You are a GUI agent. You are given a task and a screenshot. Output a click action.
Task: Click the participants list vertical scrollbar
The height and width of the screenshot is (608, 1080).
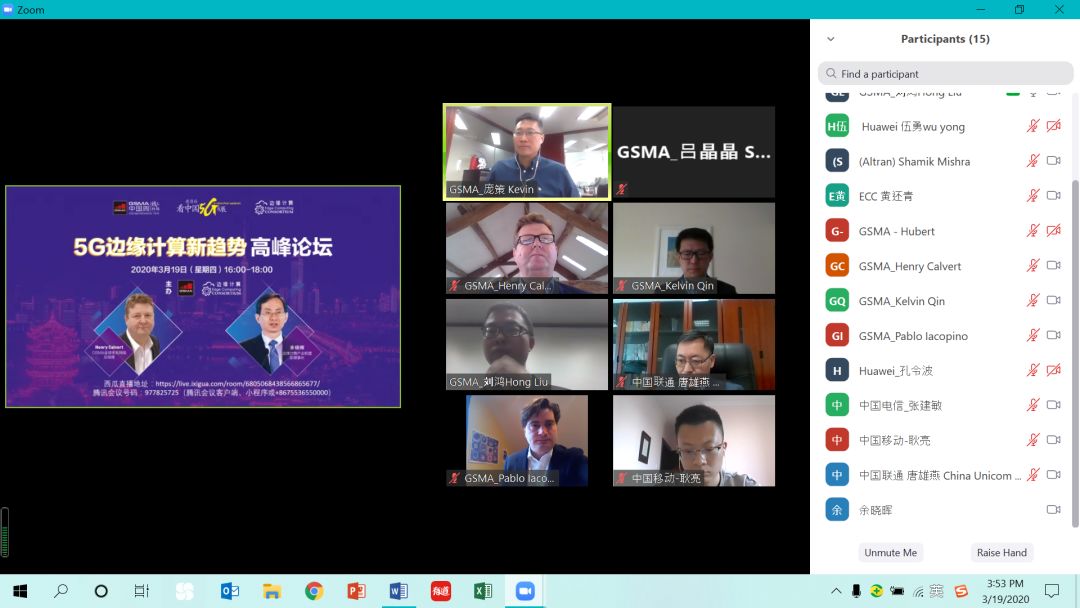point(1075,355)
